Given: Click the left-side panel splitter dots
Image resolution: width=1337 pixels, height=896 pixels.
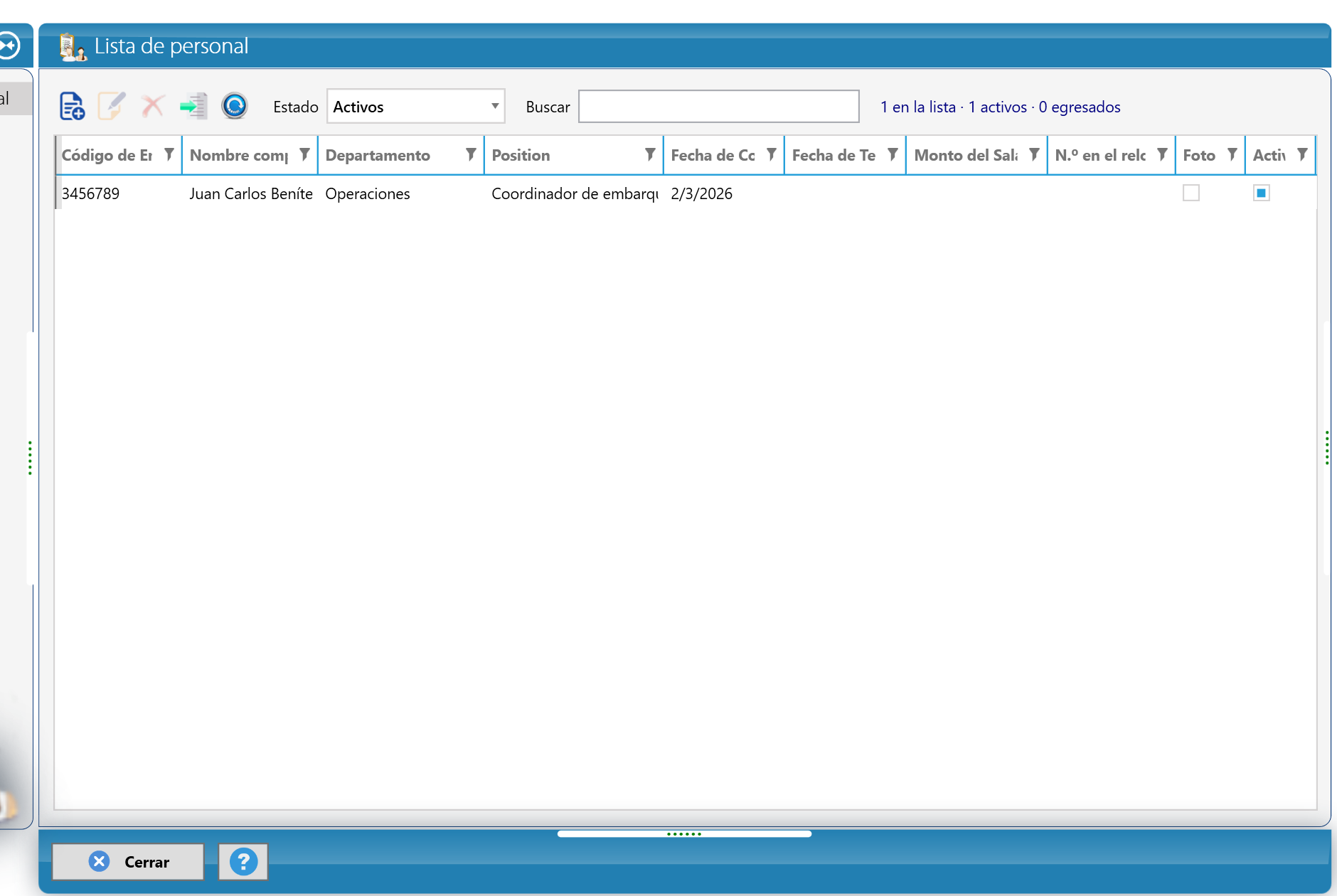Looking at the screenshot, I should (30, 458).
